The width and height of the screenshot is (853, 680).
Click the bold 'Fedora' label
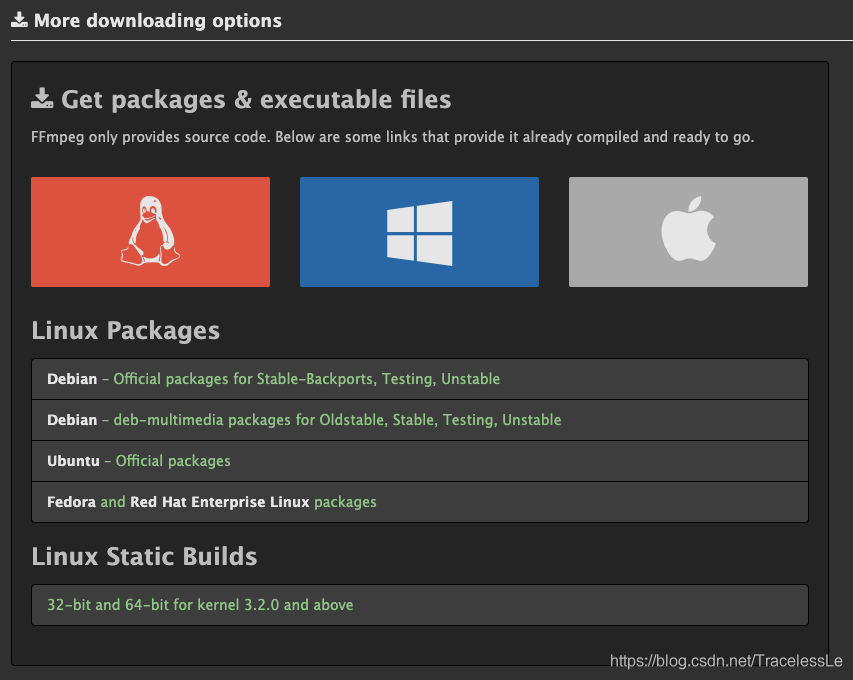[71, 502]
